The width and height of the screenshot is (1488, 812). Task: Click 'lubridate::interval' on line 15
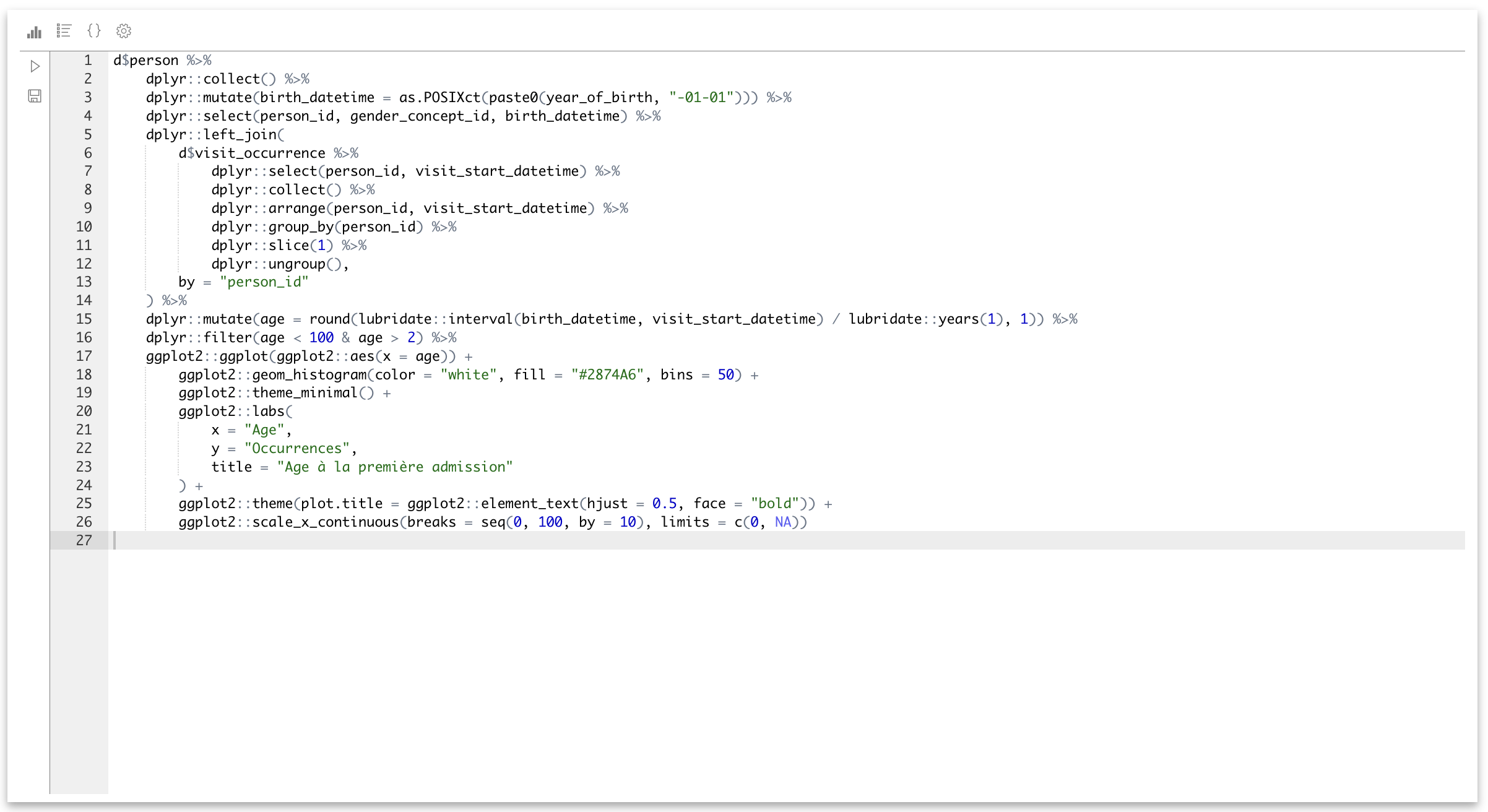click(436, 319)
